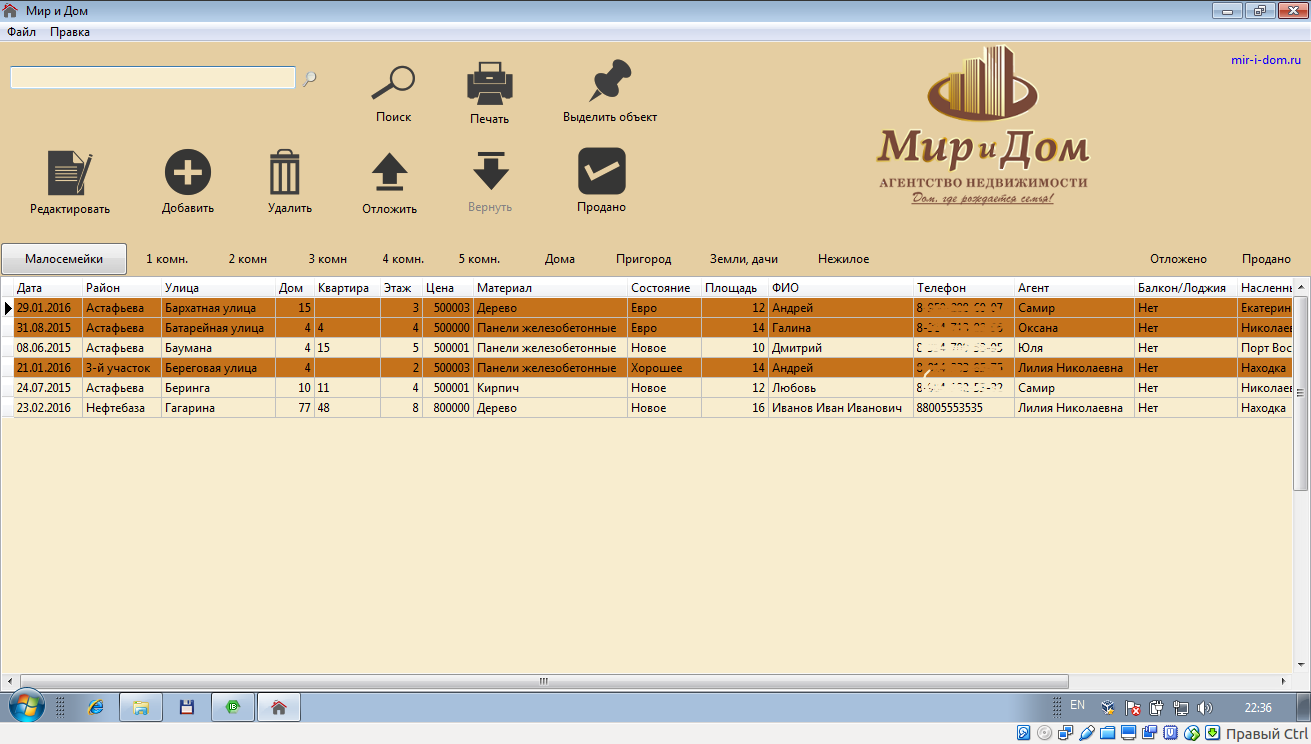The image size is (1311, 744).
Task: Click the Хорошее condition cell
Action: coord(665,368)
